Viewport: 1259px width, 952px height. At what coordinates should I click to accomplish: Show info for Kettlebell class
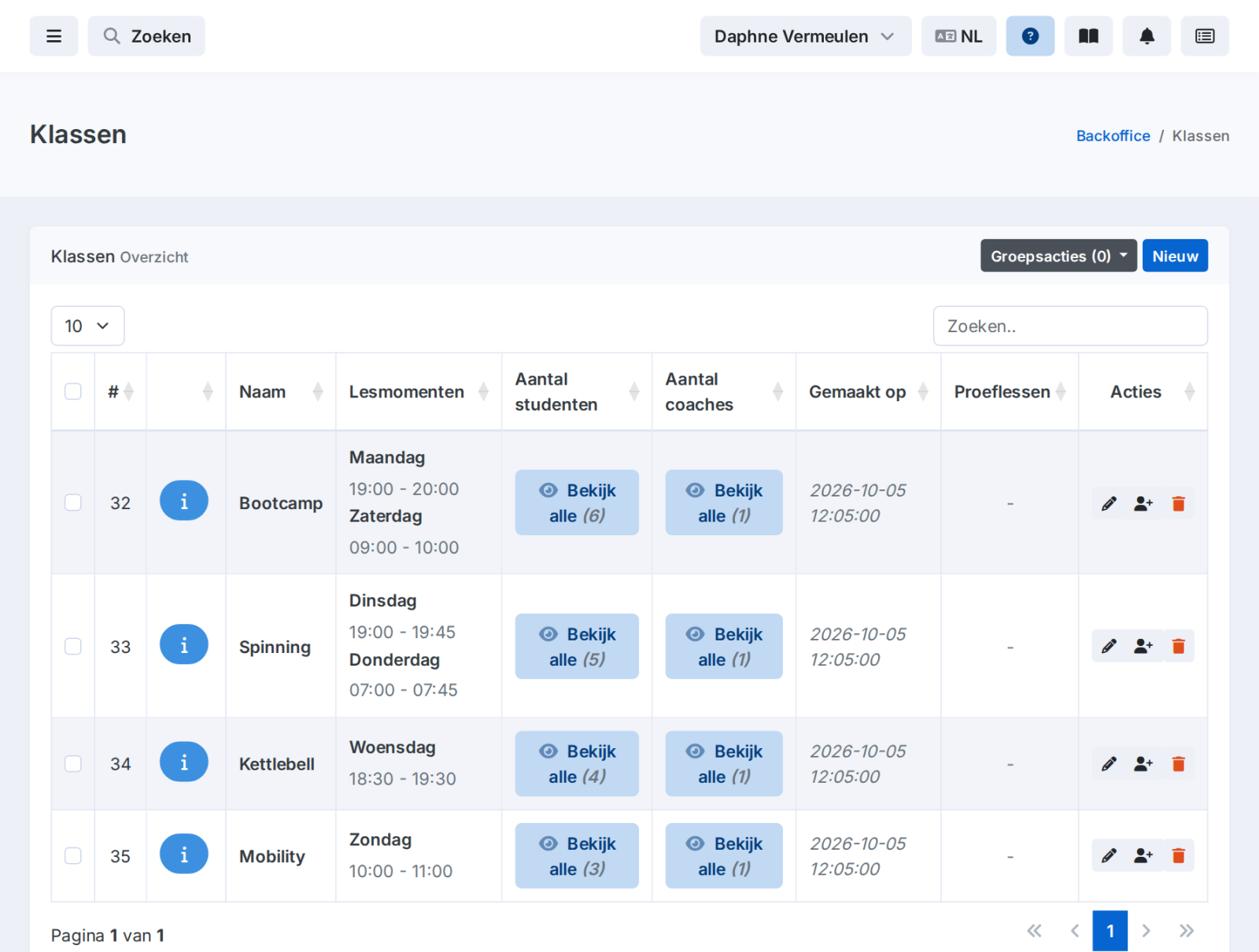[184, 762]
